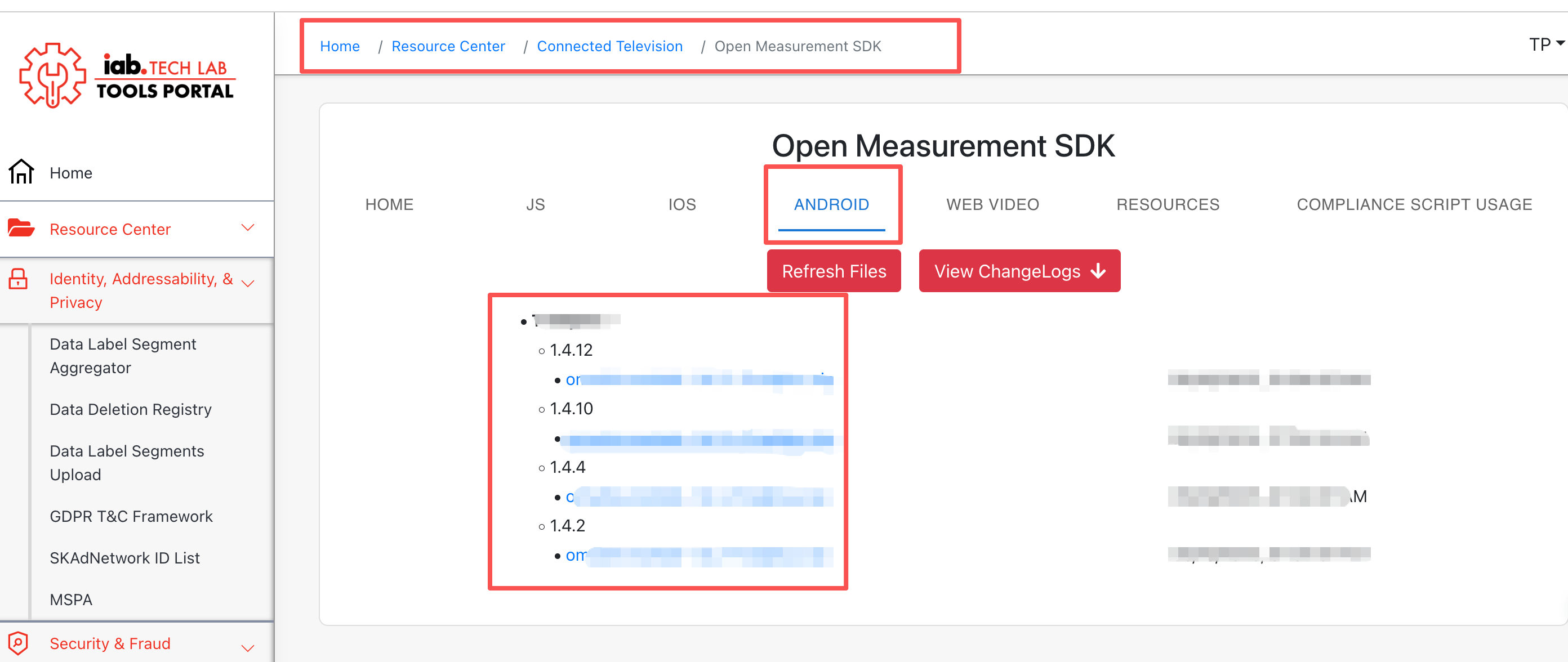Click the down arrow on View ChangeLogs
This screenshot has height=662, width=1568.
click(x=1098, y=271)
